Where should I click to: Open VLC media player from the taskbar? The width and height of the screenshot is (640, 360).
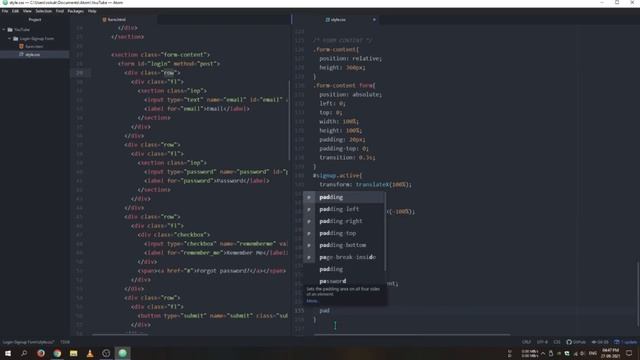click(x=90, y=353)
